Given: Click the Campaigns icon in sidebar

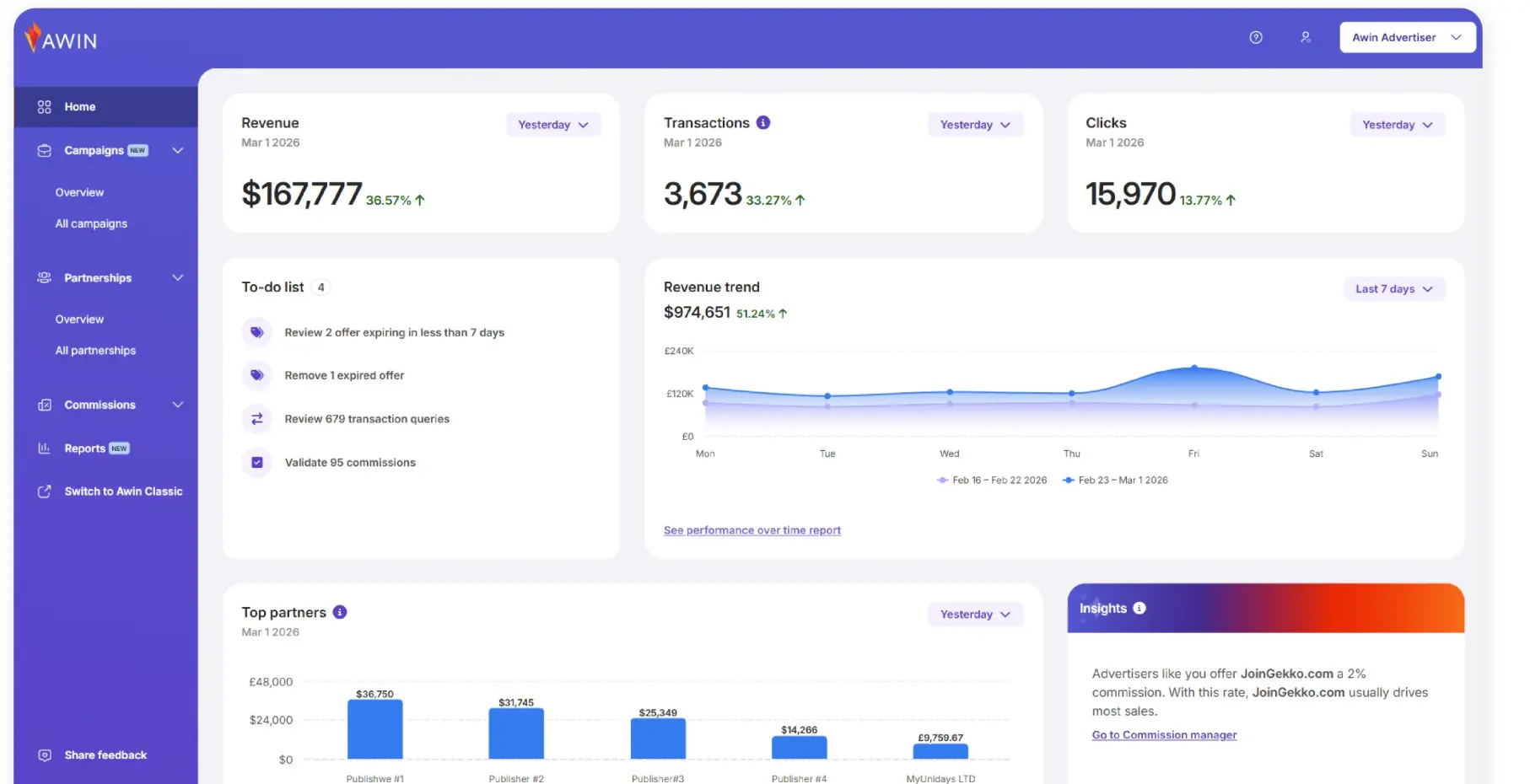Looking at the screenshot, I should coord(45,151).
